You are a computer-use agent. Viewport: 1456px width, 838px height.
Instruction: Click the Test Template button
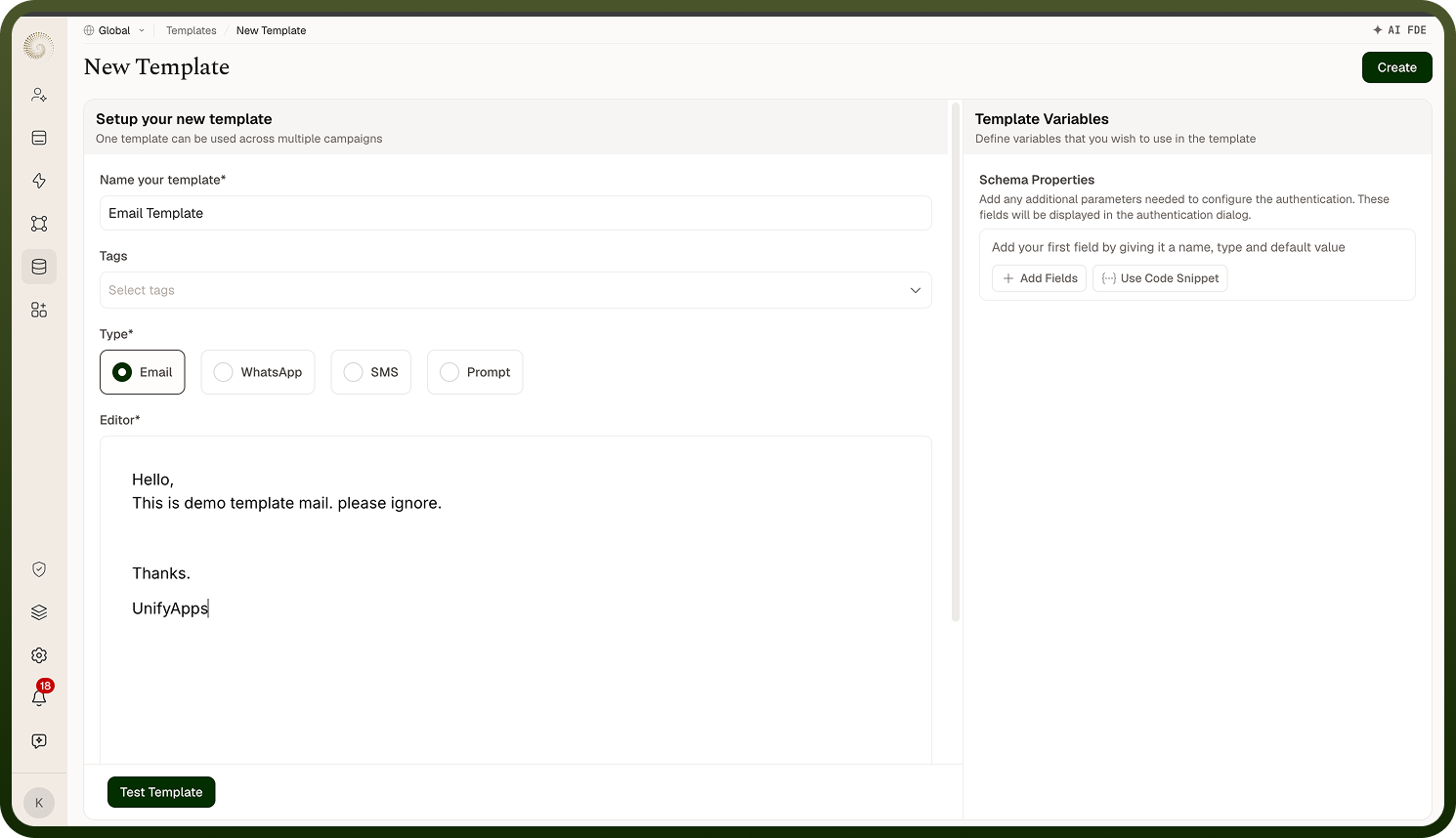161,792
